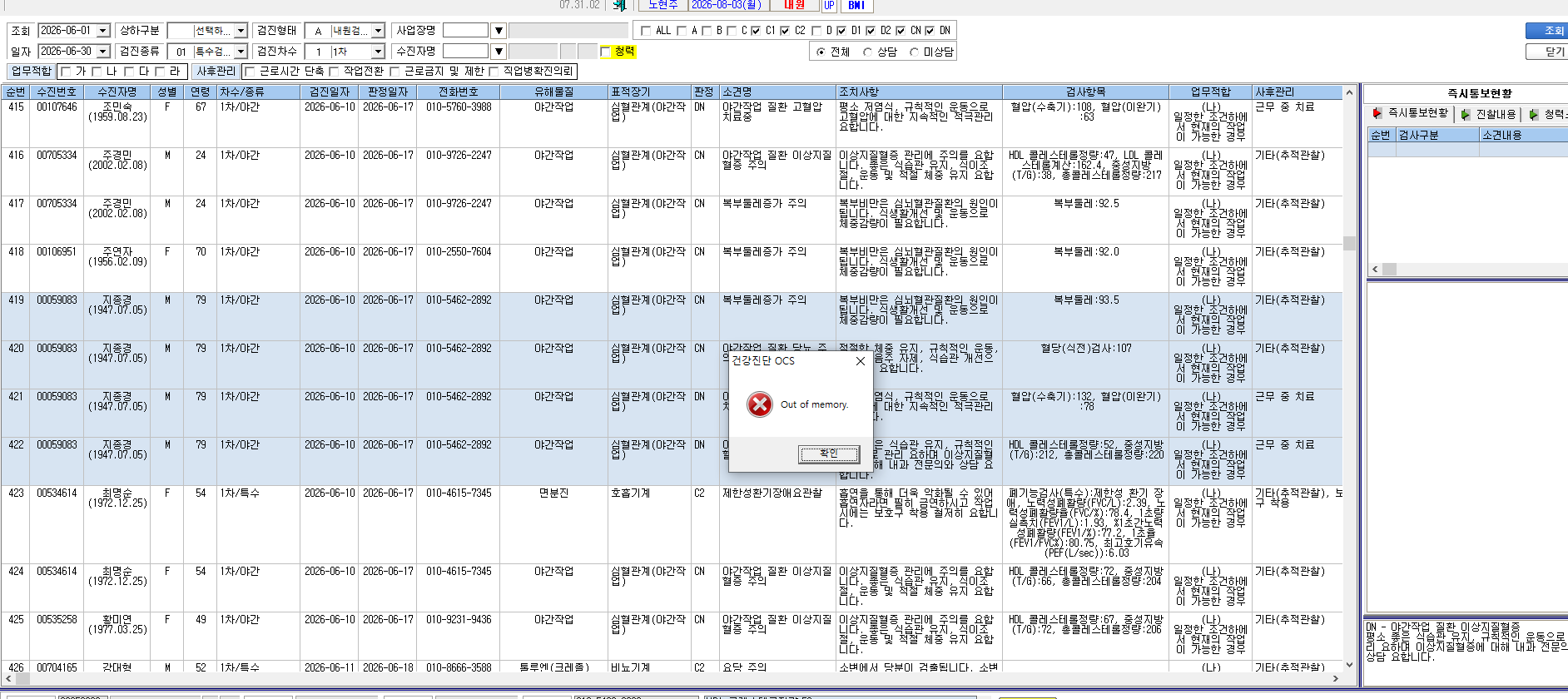Switch to the 즉시통보현황 tab

(1412, 113)
